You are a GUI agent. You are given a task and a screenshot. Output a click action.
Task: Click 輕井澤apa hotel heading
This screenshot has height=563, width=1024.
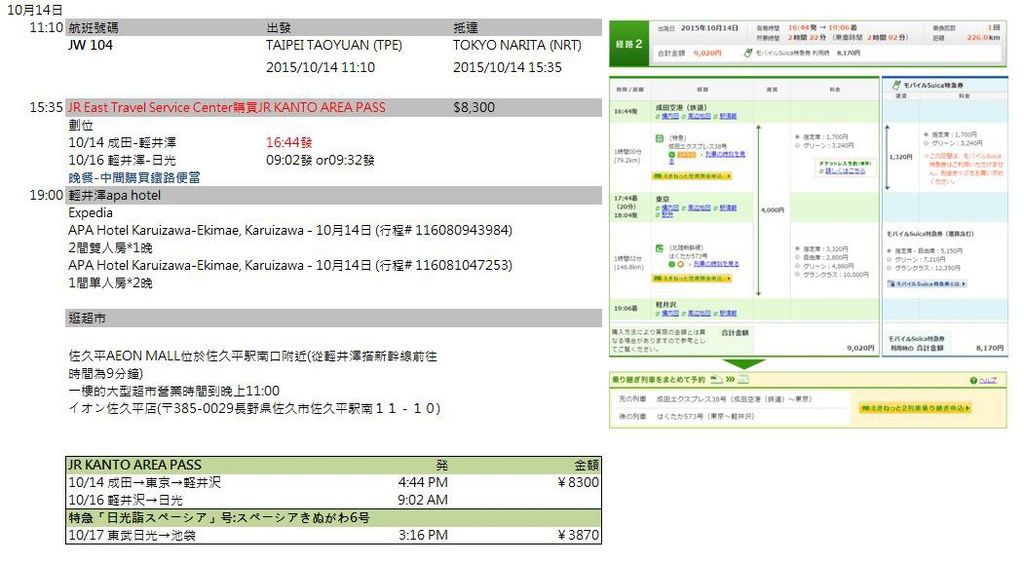(114, 195)
